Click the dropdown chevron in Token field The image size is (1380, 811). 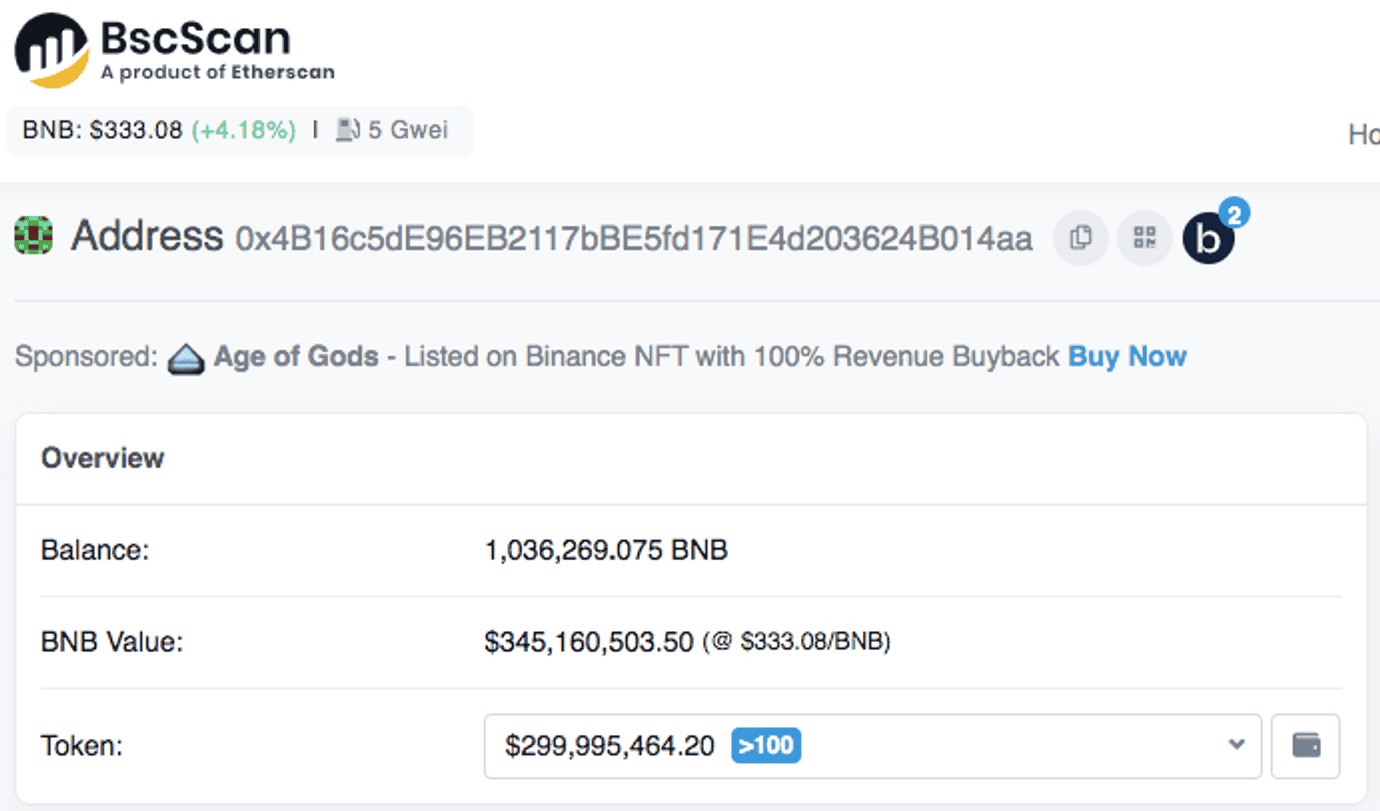(1237, 745)
